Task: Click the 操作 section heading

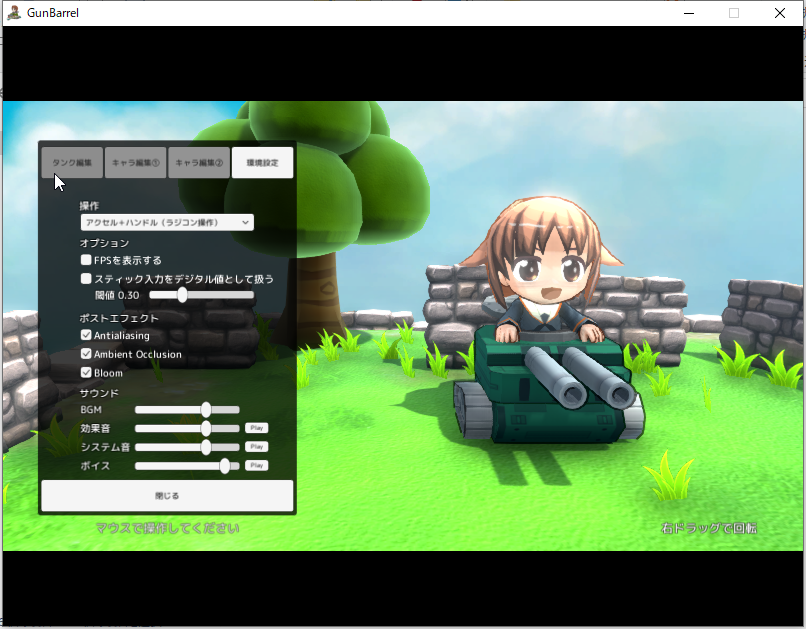Action: pyautogui.click(x=89, y=206)
